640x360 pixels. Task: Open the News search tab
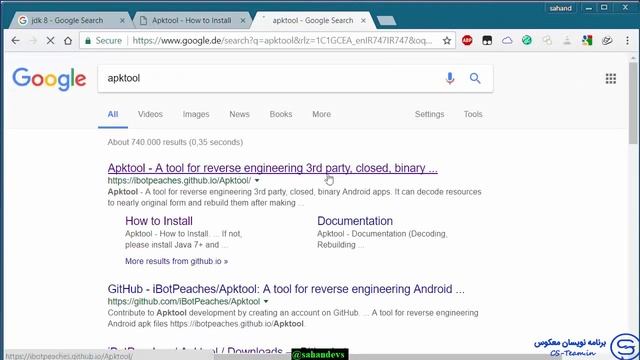click(239, 114)
